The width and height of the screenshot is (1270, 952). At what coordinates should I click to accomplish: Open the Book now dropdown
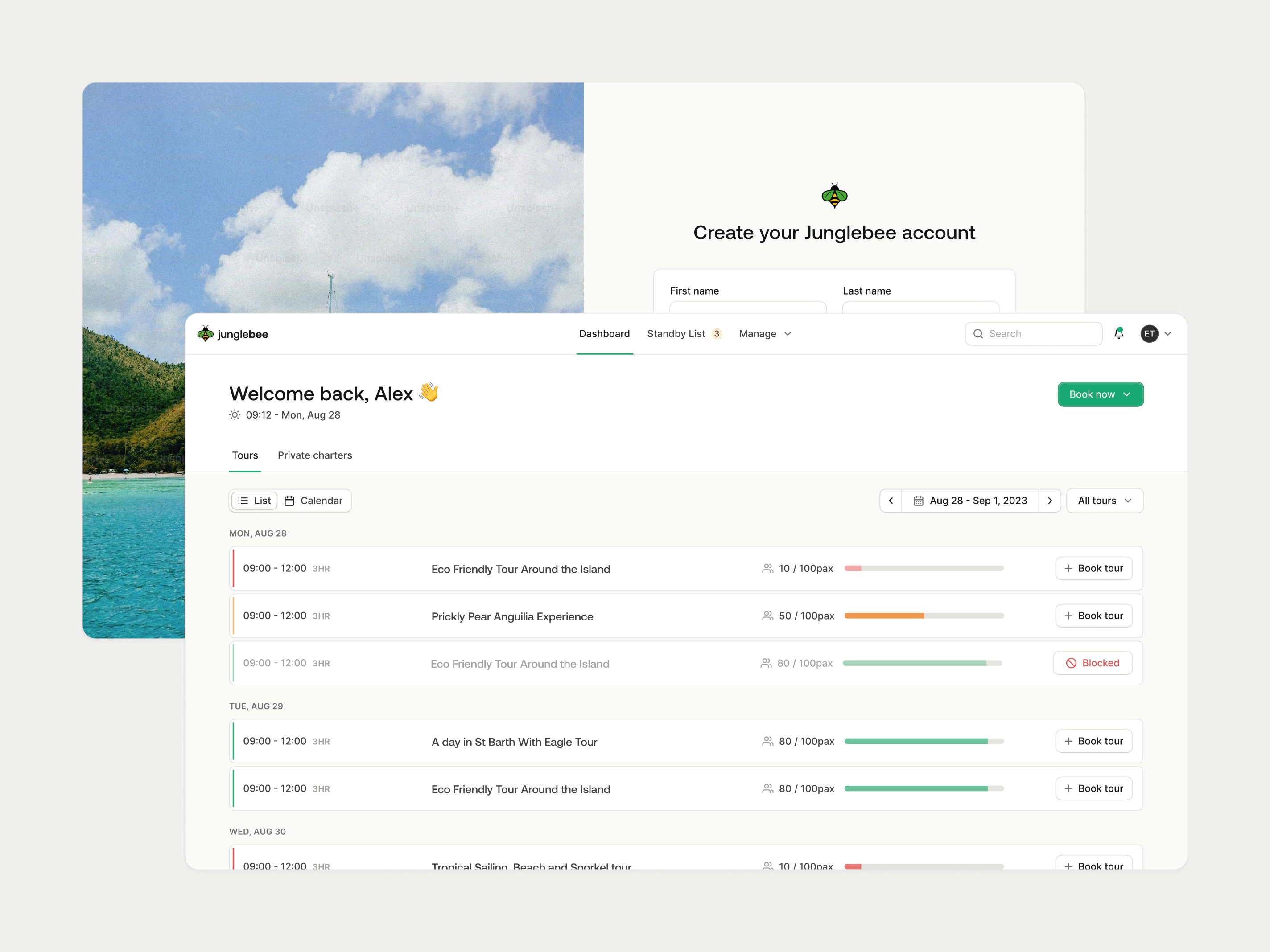pyautogui.click(x=1100, y=394)
